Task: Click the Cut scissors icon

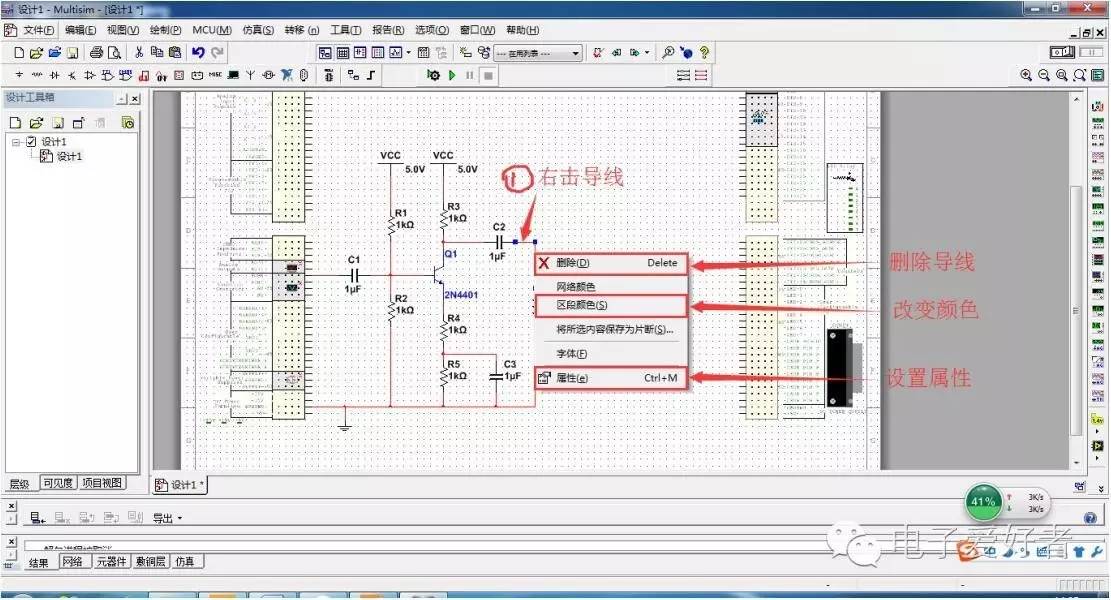Action: 139,52
